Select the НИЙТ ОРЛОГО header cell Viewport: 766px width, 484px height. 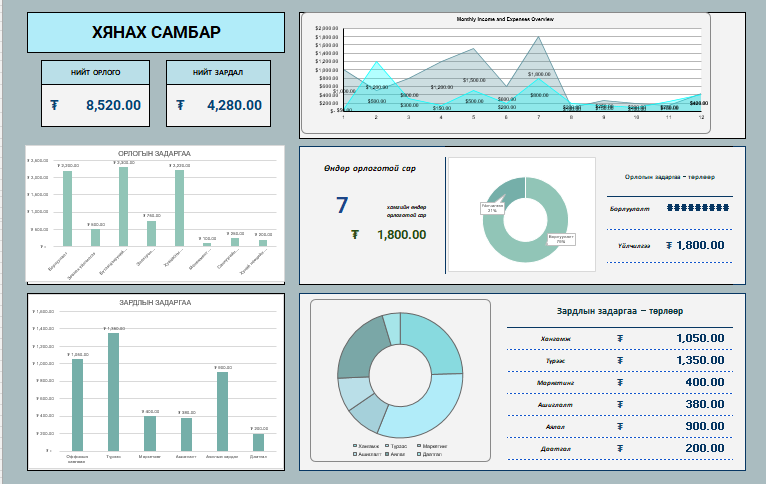[x=95, y=73]
